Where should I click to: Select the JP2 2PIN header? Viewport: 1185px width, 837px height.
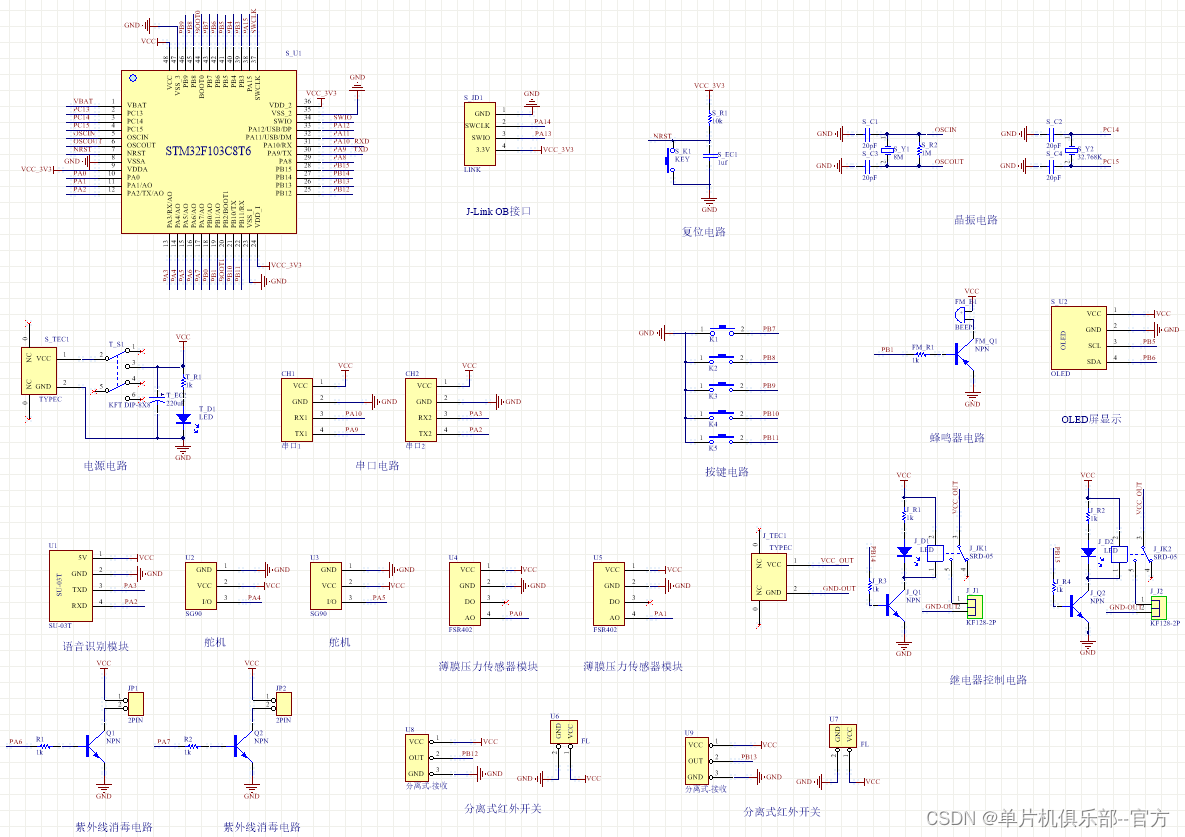(x=284, y=704)
